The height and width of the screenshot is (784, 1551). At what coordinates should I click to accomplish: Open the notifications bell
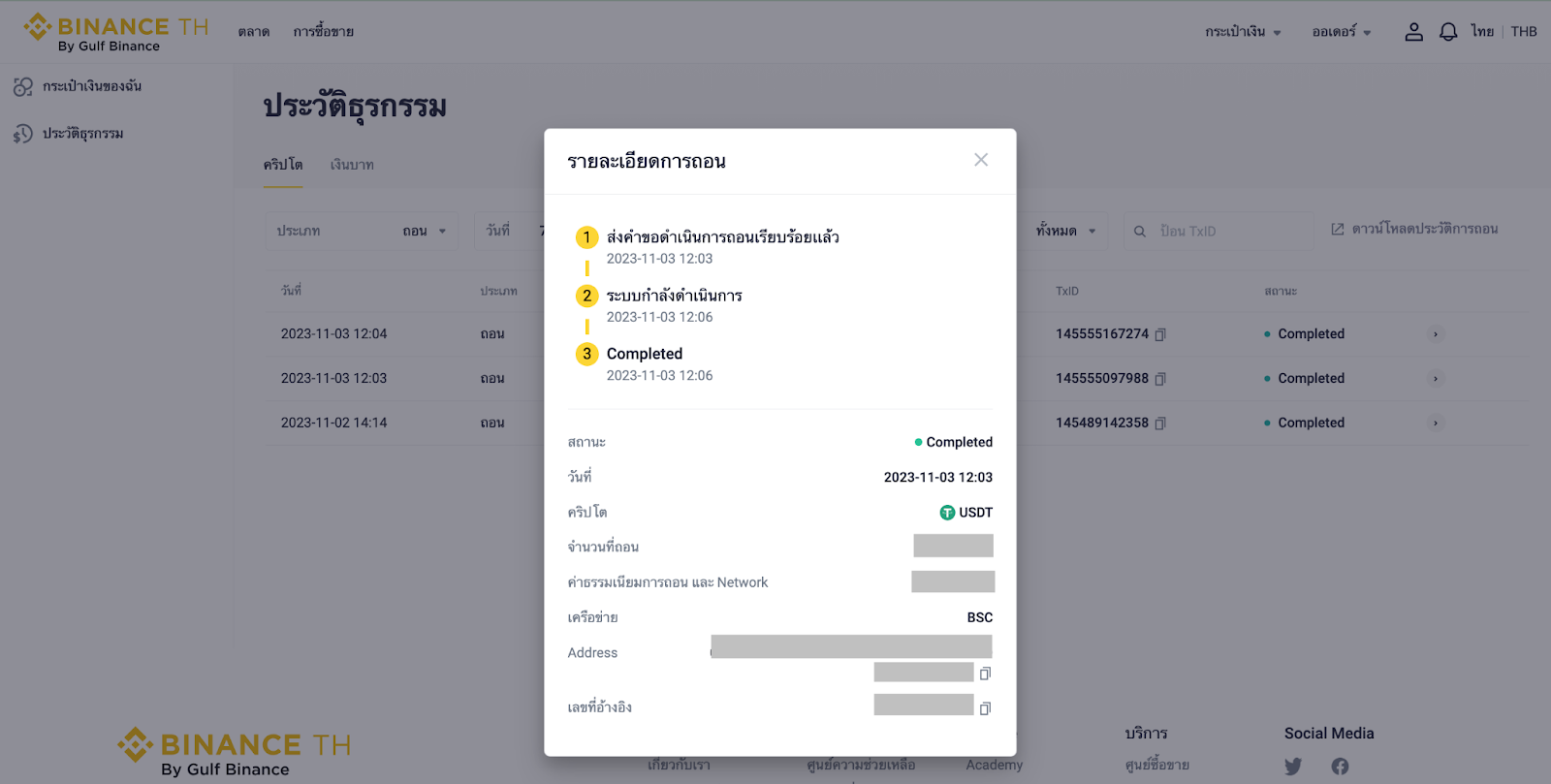pyautogui.click(x=1448, y=32)
